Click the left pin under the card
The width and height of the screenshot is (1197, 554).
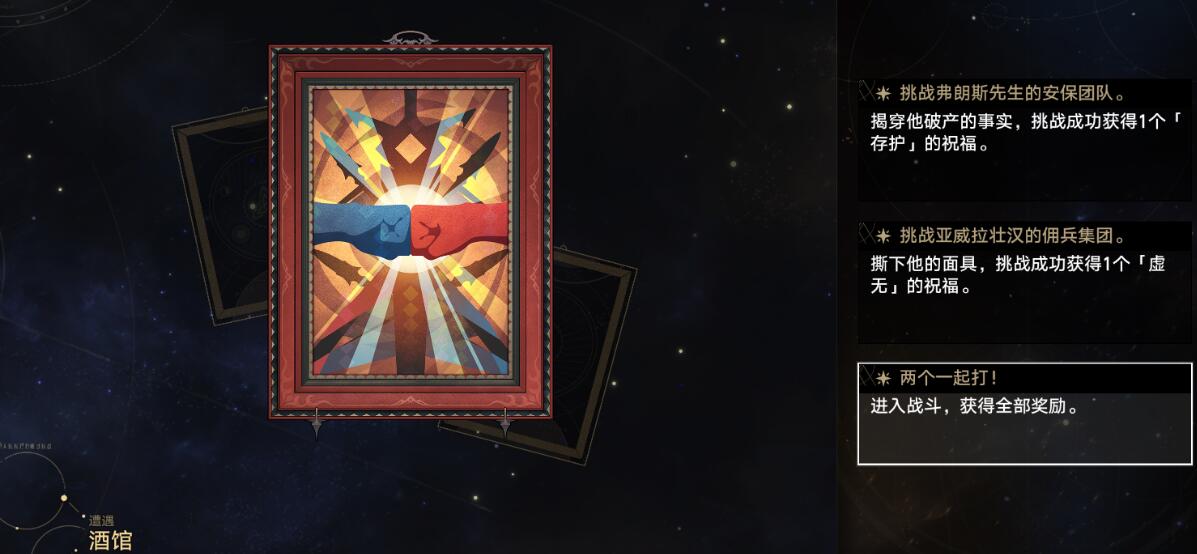(x=317, y=422)
